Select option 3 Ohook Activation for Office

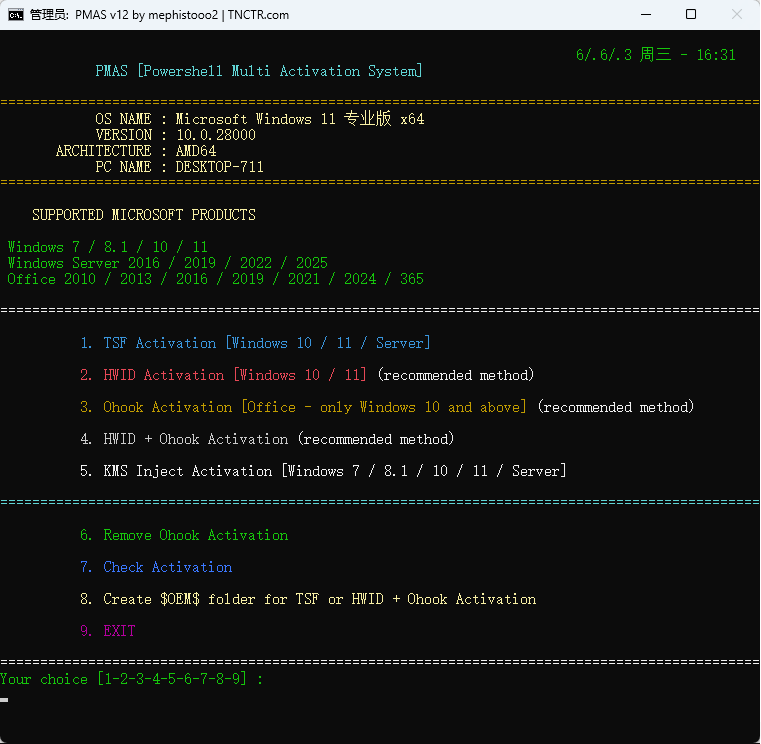point(387,407)
